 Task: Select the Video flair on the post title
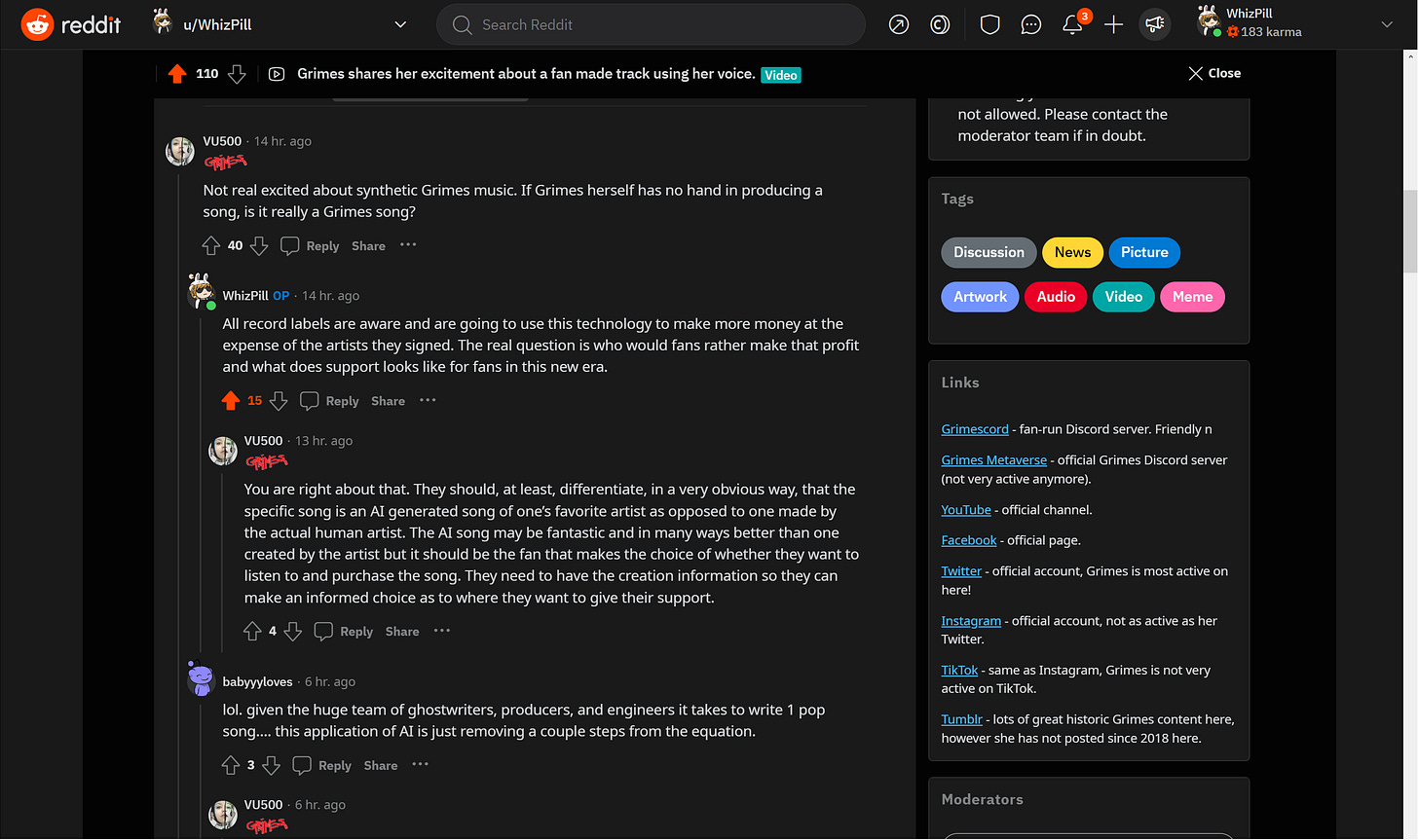(781, 75)
